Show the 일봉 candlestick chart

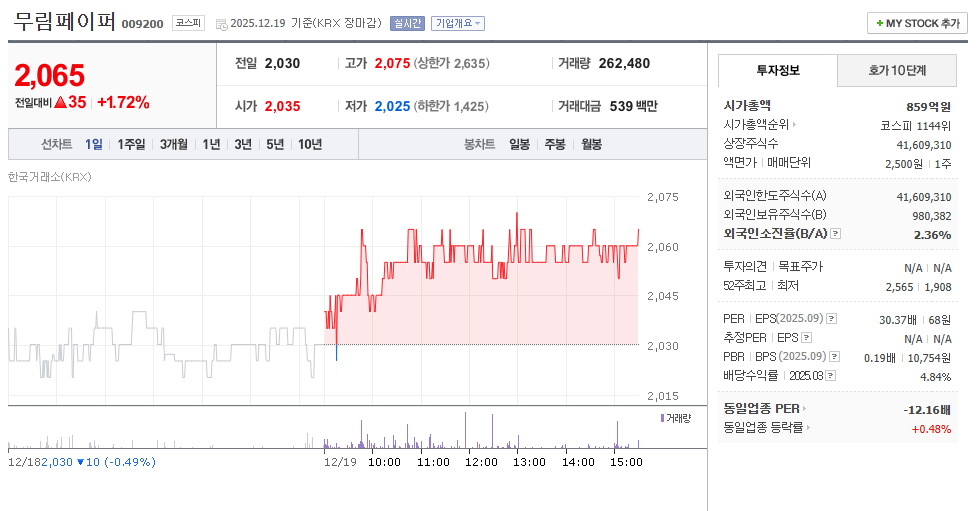(x=519, y=145)
